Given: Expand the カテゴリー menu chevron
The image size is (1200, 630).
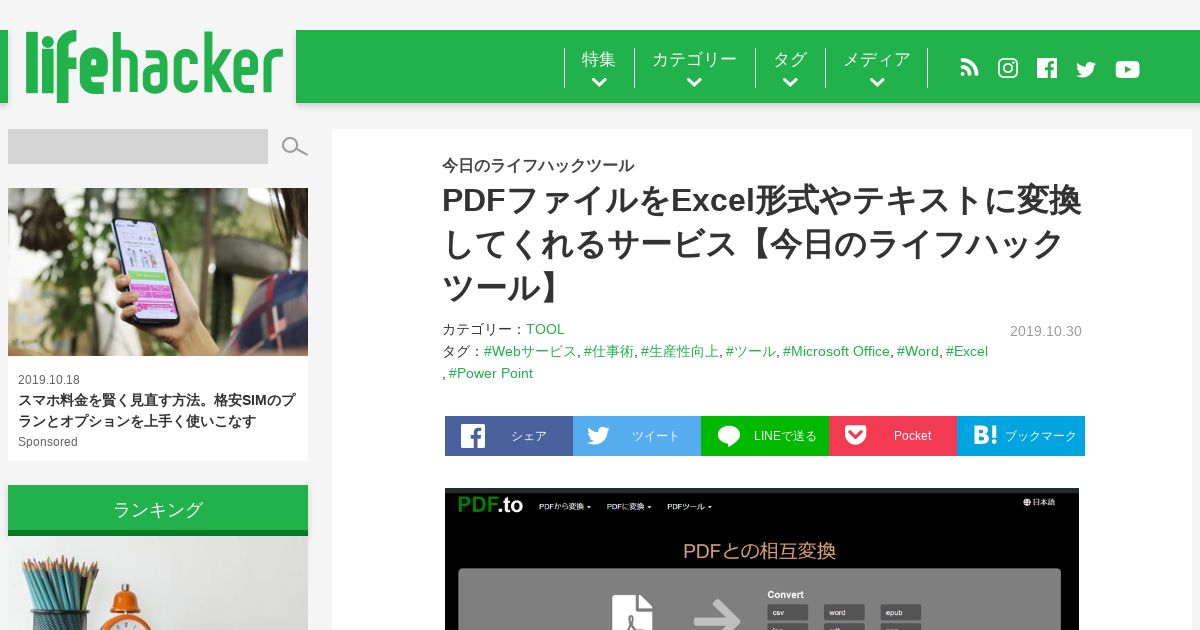Looking at the screenshot, I should [694, 83].
